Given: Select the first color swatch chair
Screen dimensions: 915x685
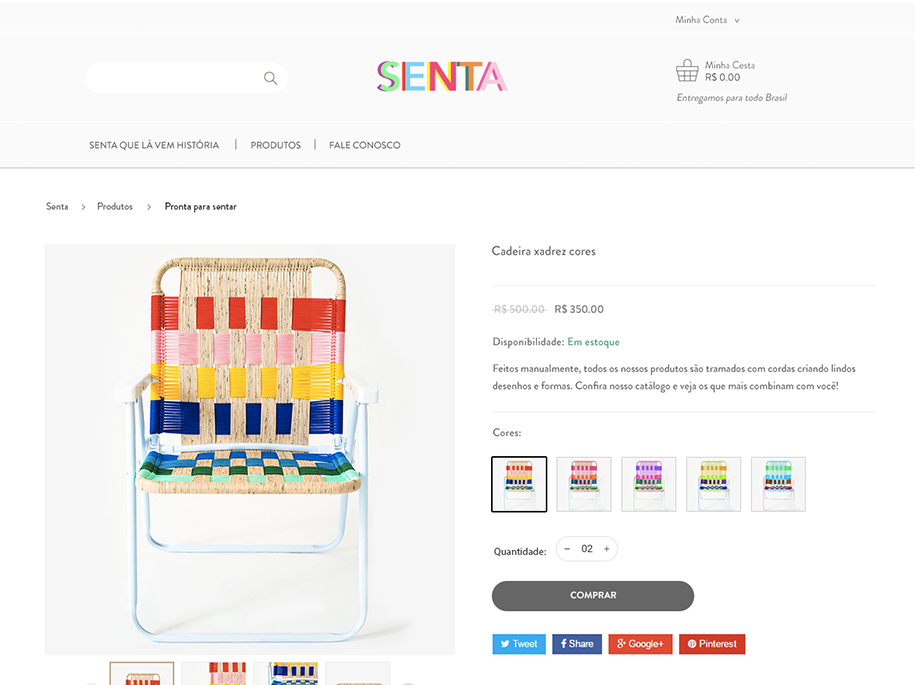Looking at the screenshot, I should pos(519,484).
